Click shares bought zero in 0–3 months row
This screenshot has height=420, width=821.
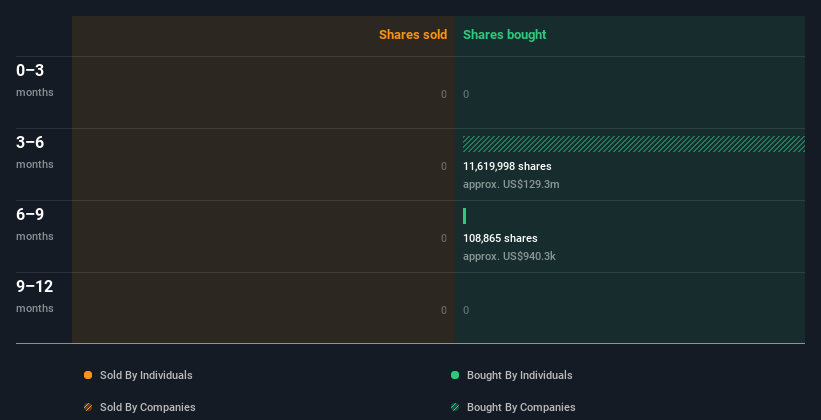(466, 94)
